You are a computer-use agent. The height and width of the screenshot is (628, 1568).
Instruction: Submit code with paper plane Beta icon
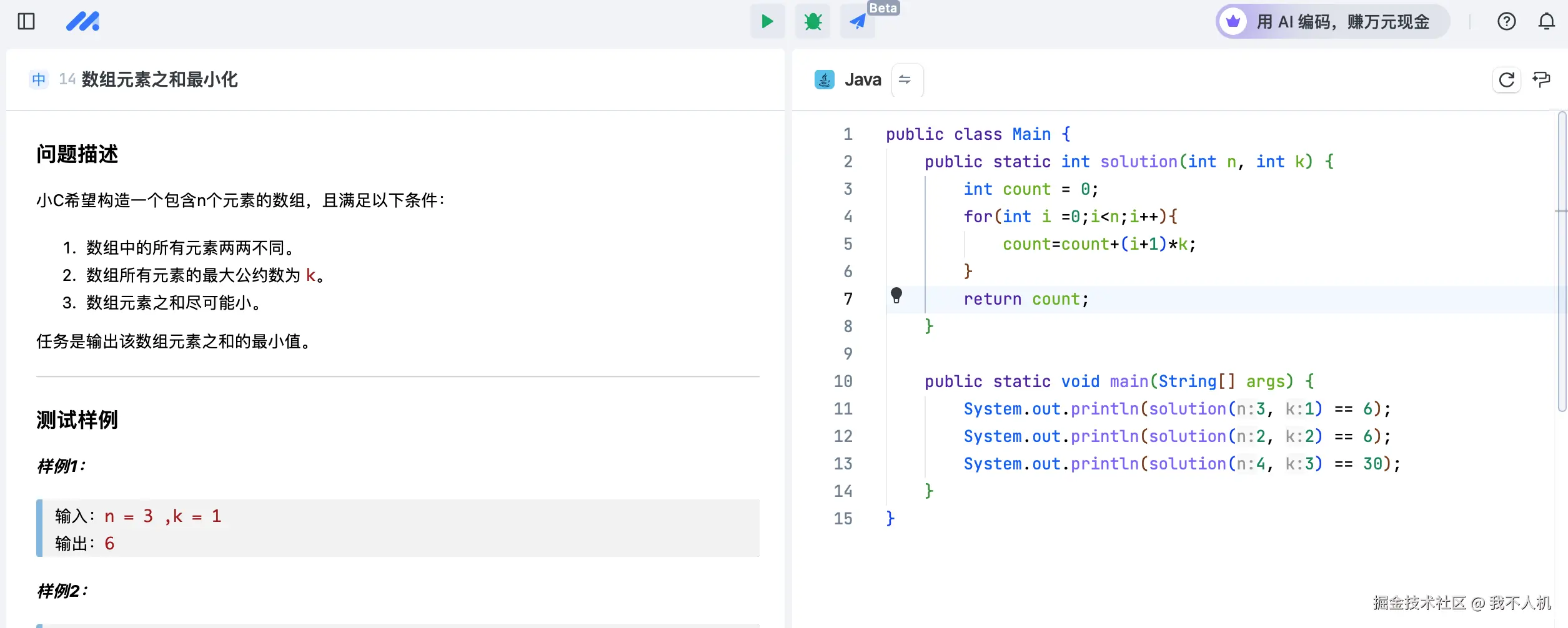tap(858, 22)
